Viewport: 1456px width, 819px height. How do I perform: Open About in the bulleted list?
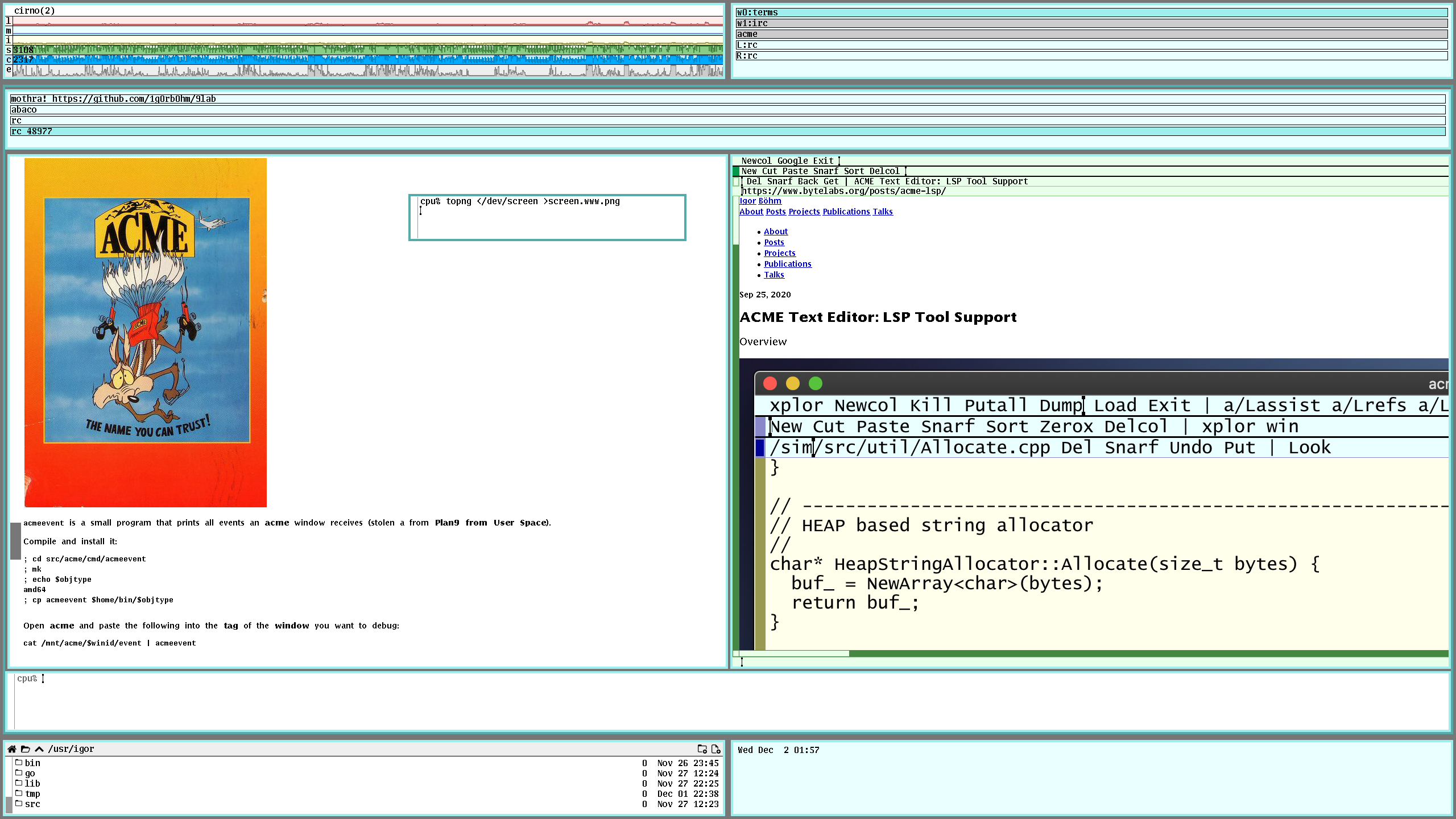click(x=776, y=231)
